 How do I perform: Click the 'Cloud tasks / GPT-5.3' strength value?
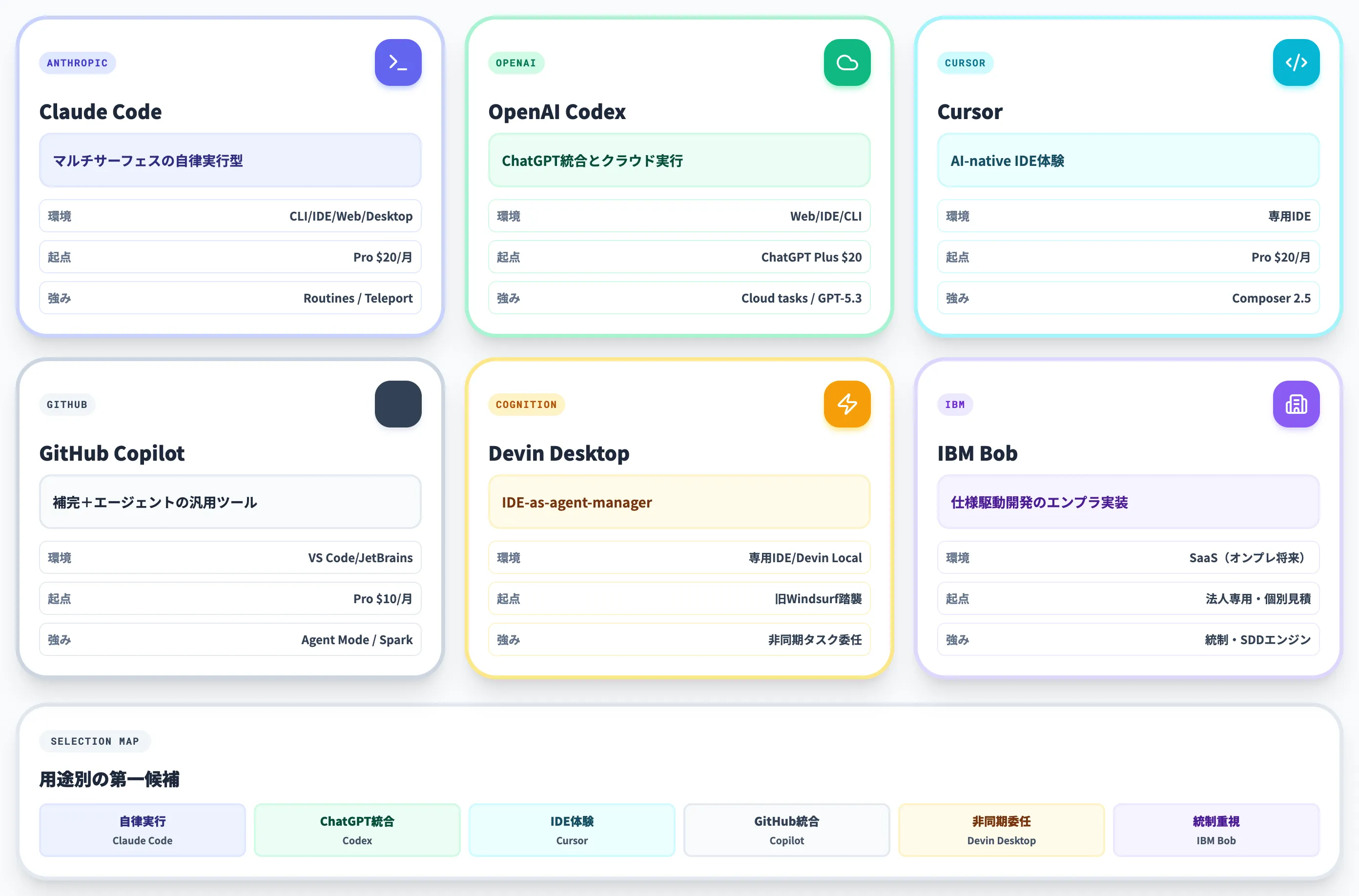click(x=801, y=298)
